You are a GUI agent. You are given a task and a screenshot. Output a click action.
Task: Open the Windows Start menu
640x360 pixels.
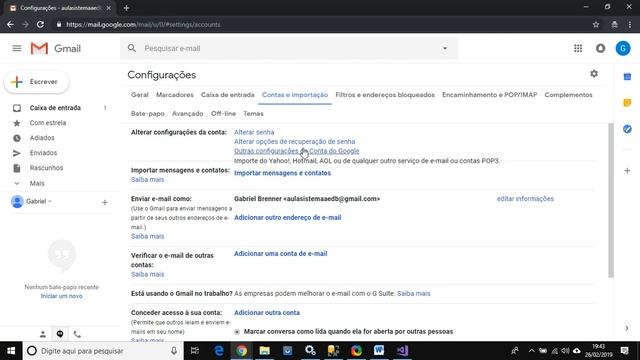(x=11, y=351)
